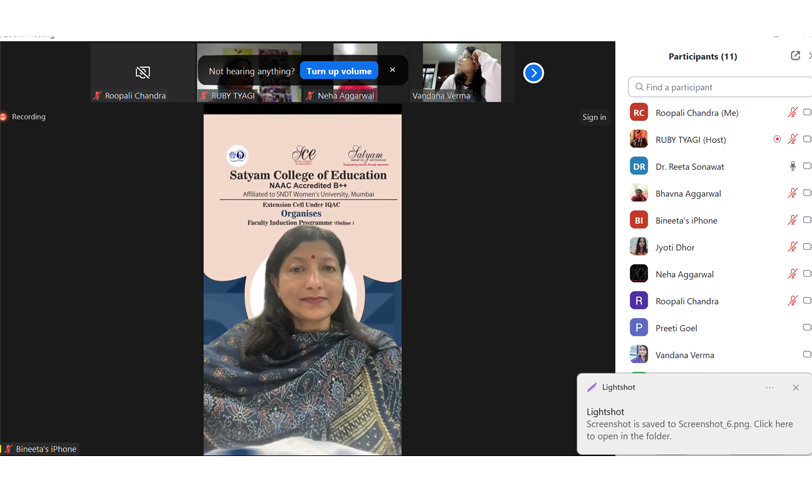Viewport: 812px width, 504px height.
Task: Dismiss the Not hearing anything prompt
Action: (x=392, y=70)
